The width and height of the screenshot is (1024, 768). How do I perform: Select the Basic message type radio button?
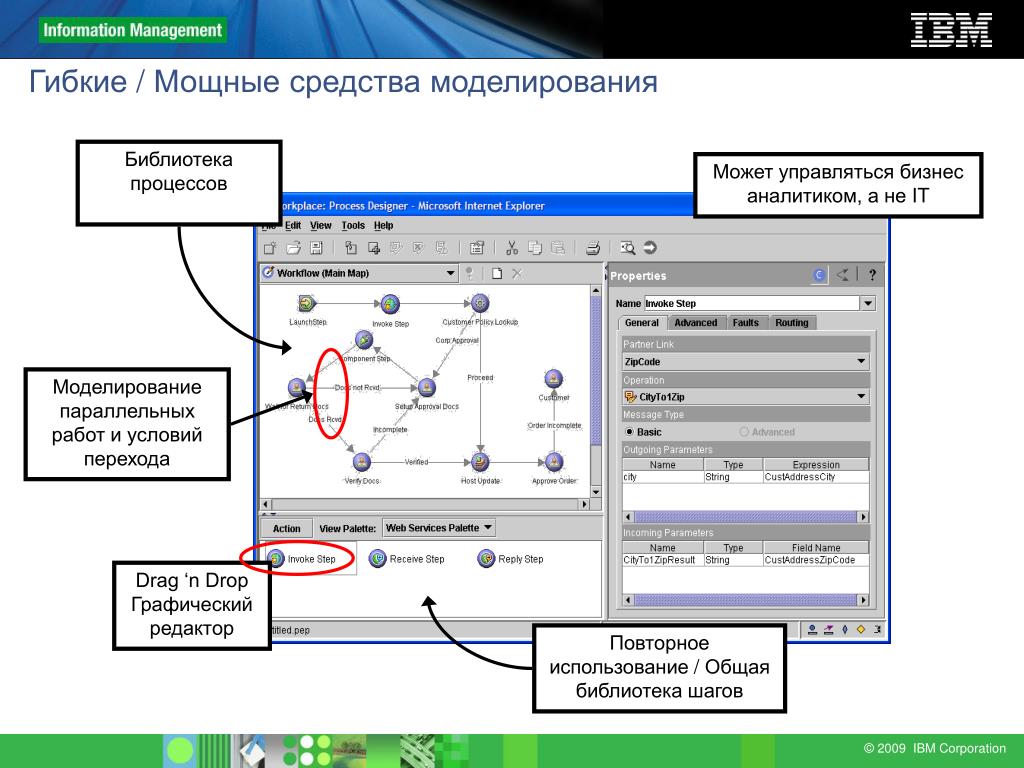point(630,432)
